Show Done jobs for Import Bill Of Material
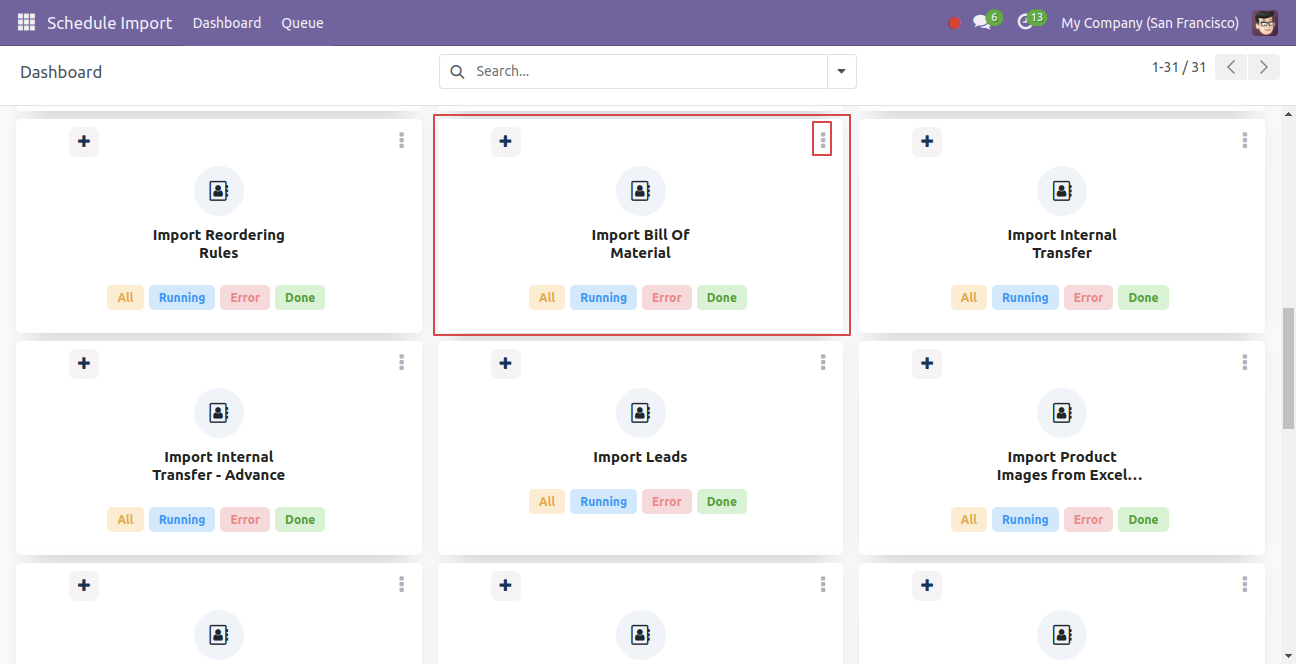 coord(722,298)
